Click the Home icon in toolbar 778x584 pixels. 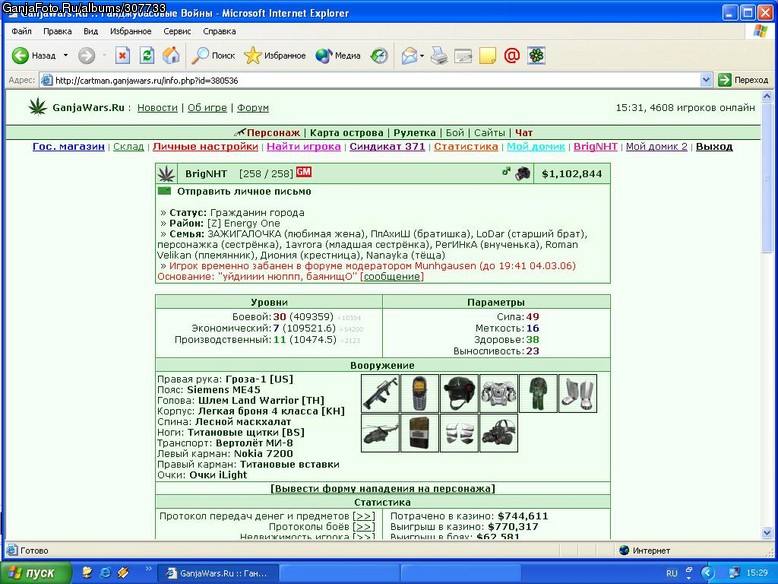click(171, 55)
